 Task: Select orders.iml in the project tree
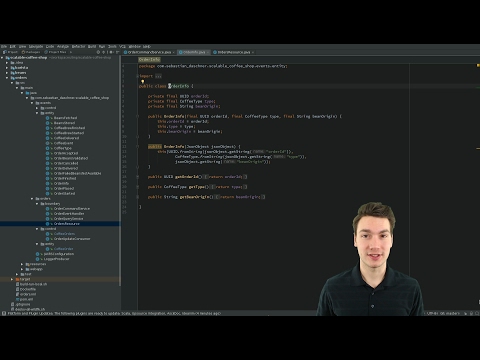click(x=28, y=294)
